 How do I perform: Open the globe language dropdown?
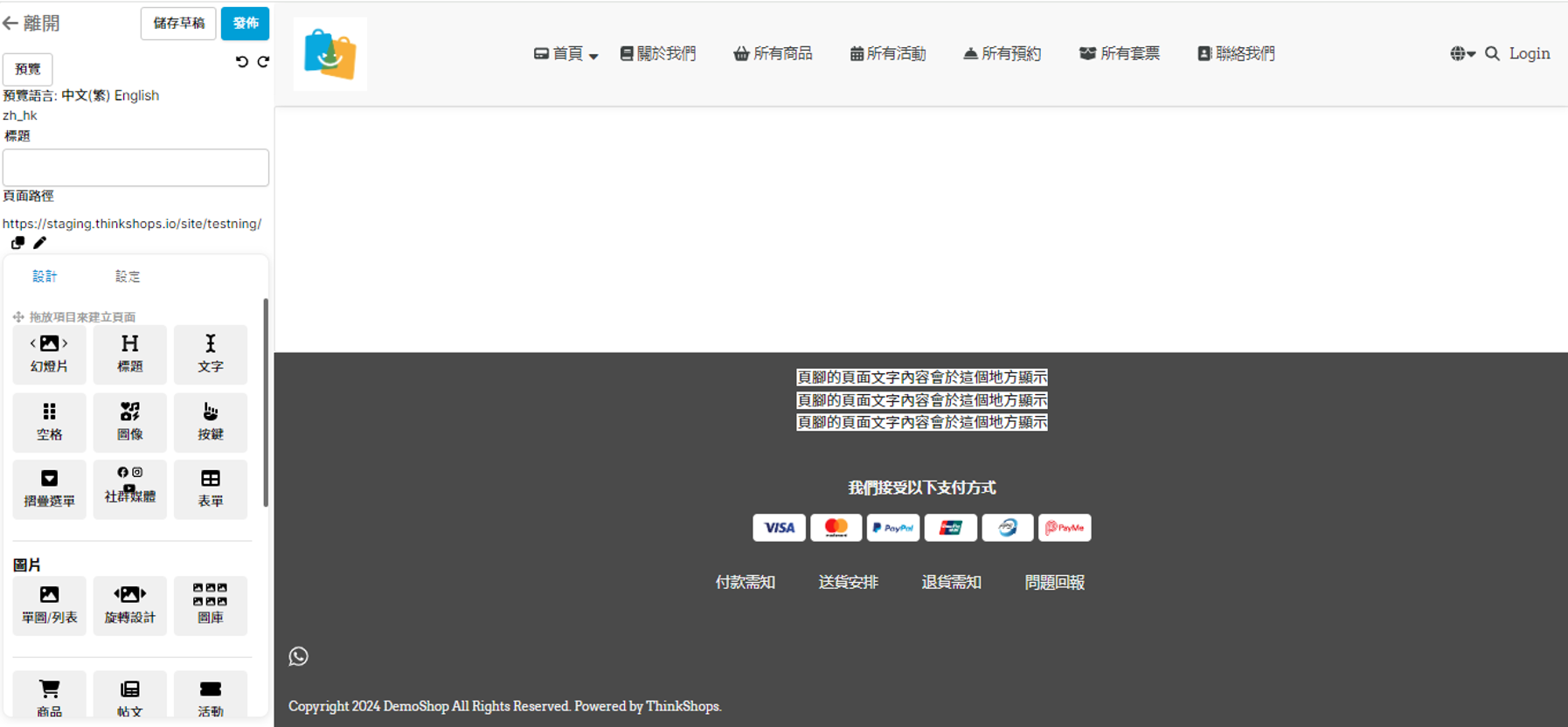(x=1461, y=53)
